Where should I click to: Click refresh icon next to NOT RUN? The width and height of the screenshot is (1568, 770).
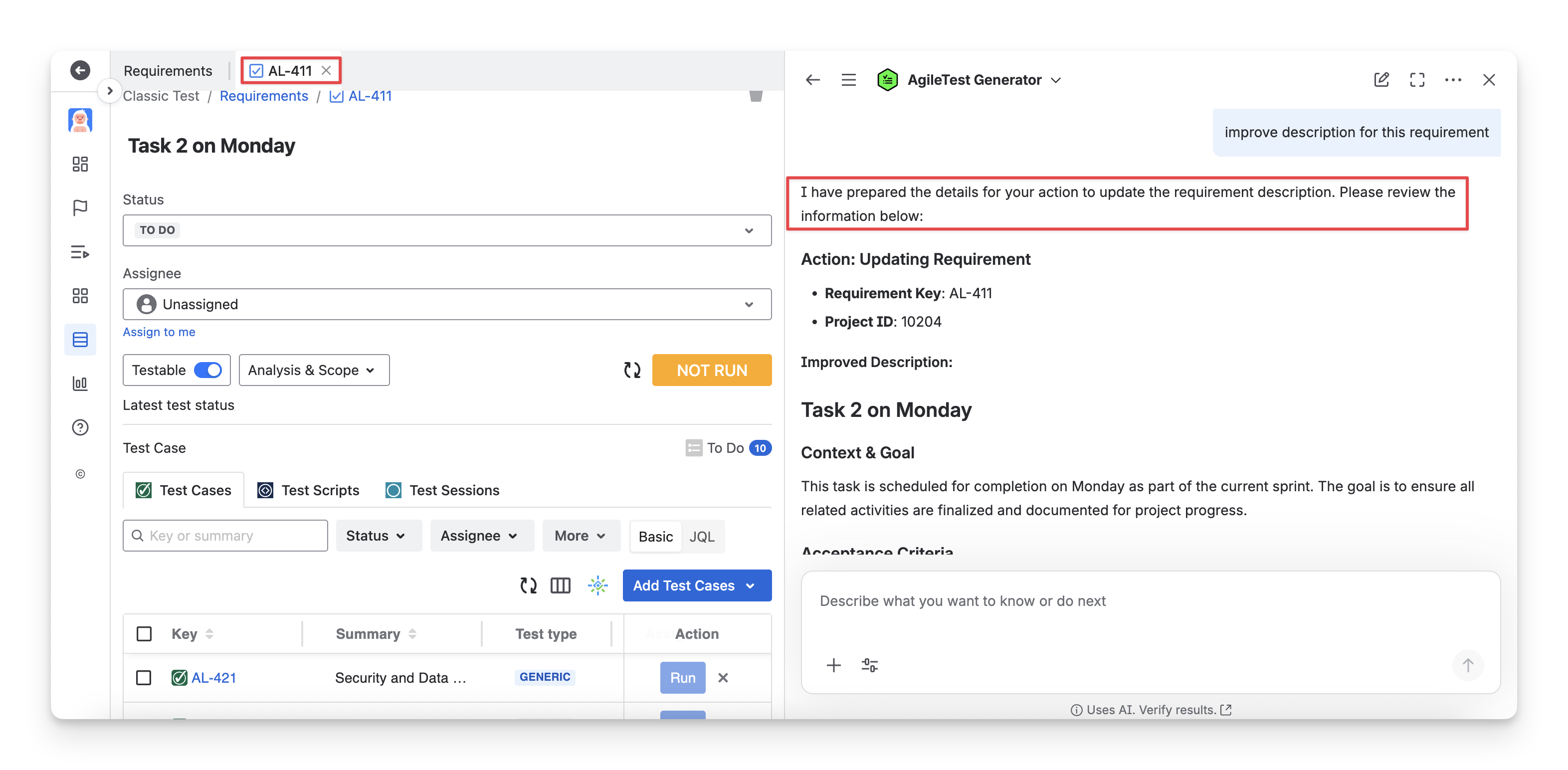click(x=632, y=370)
